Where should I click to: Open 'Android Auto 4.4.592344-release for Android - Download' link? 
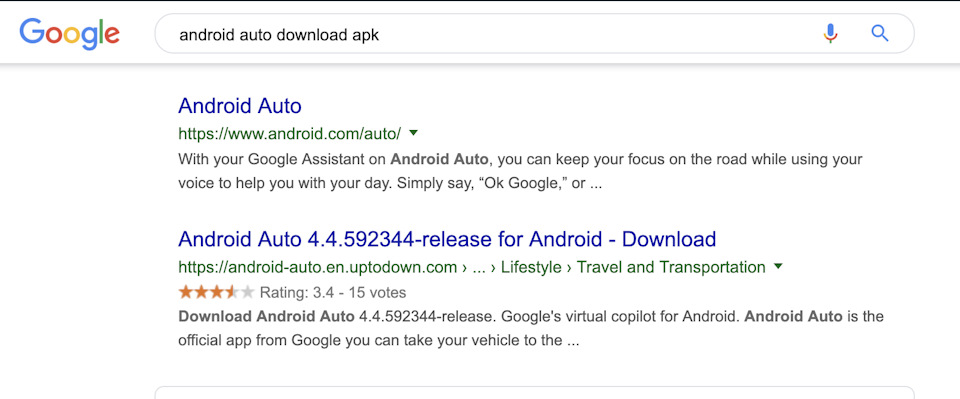447,239
